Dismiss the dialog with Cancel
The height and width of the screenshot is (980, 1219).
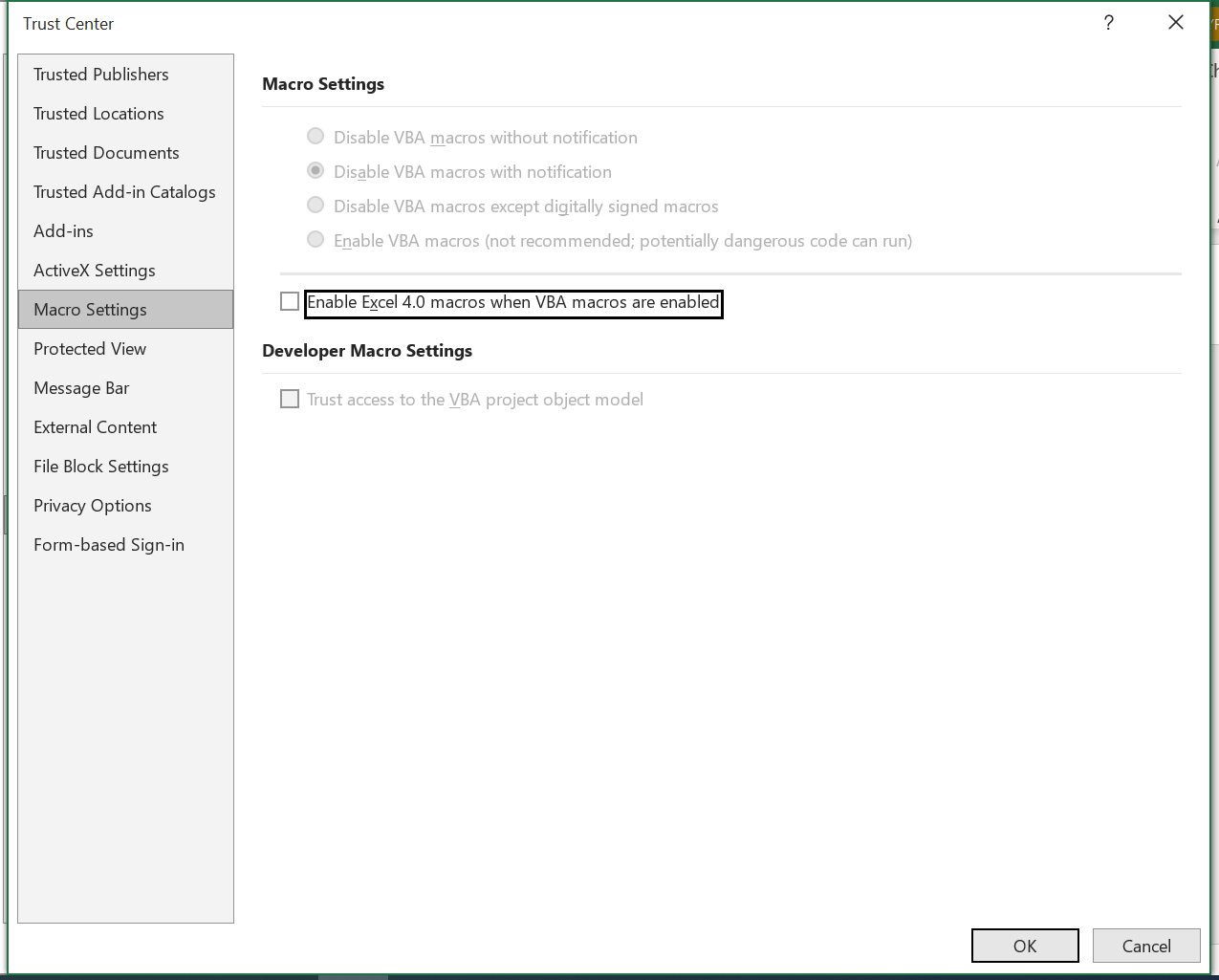coord(1146,946)
